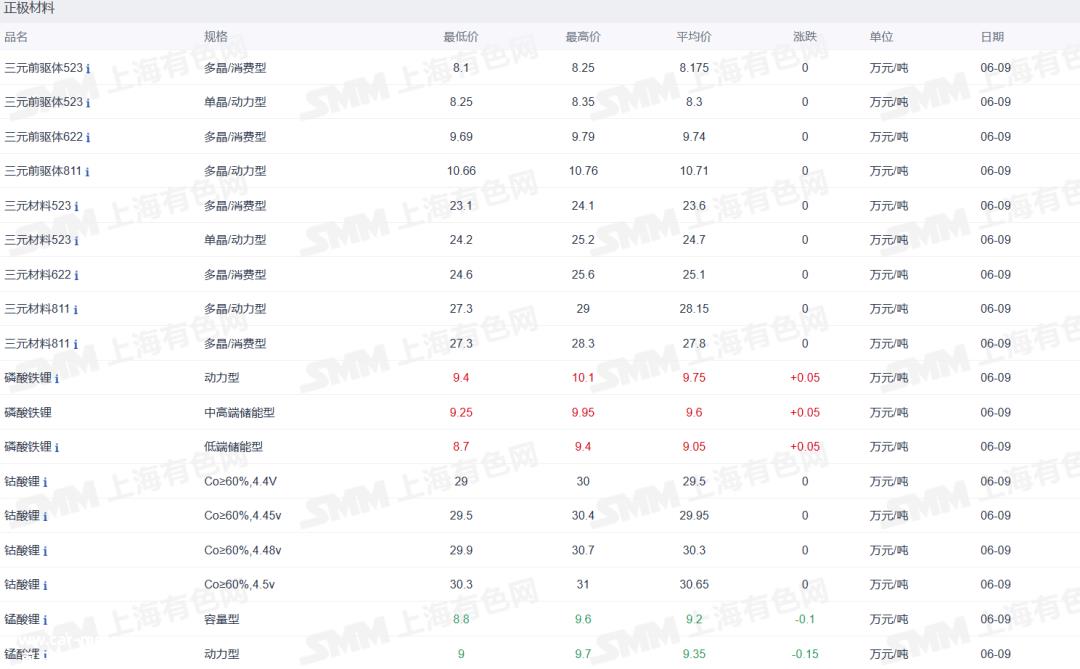The image size is (1080, 669).
Task: Open info icon for 磷酸铁锂 低端储能型 row
Action: (56, 448)
